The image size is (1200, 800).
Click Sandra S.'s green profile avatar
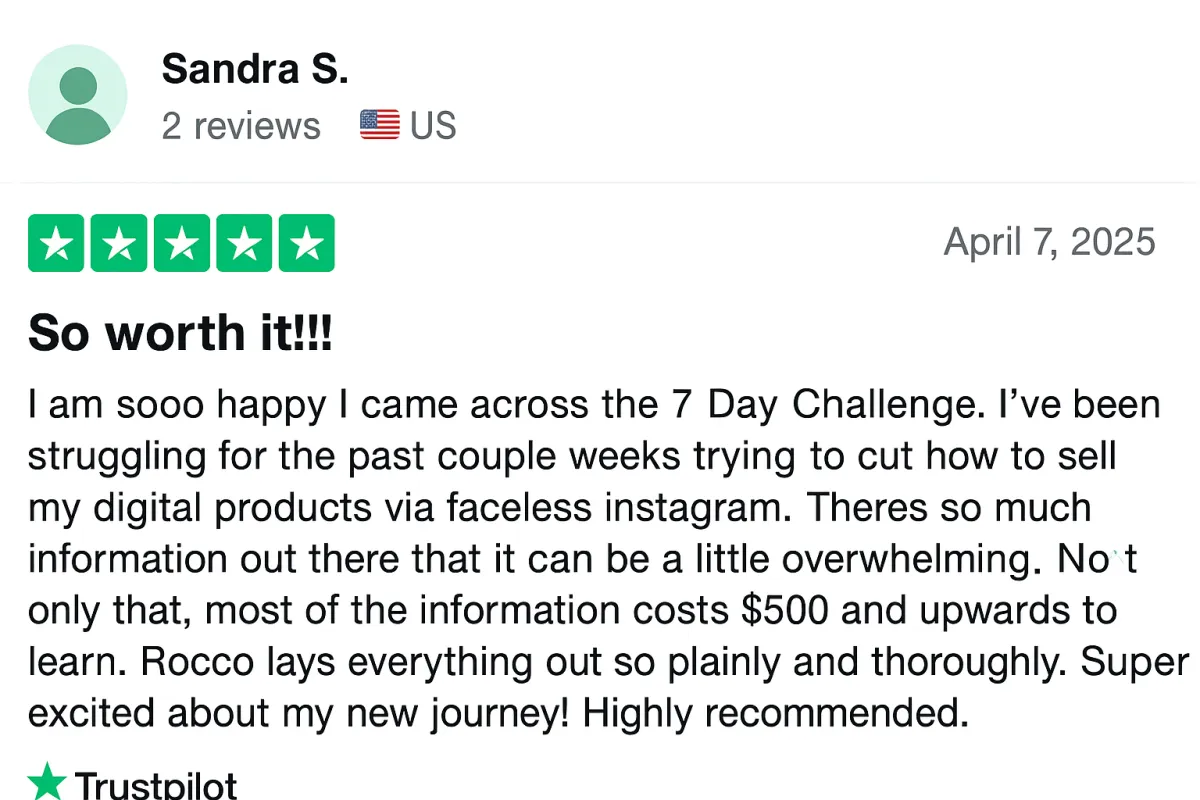[x=78, y=96]
